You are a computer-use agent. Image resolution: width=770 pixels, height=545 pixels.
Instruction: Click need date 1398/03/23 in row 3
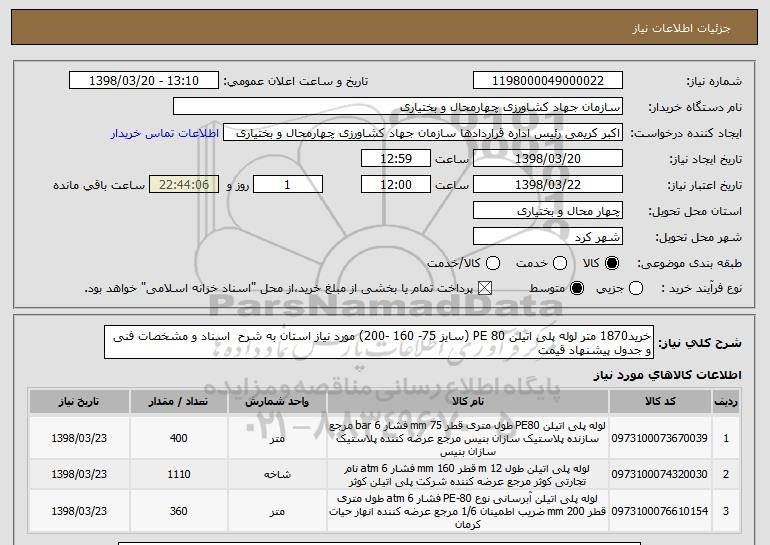point(79,511)
